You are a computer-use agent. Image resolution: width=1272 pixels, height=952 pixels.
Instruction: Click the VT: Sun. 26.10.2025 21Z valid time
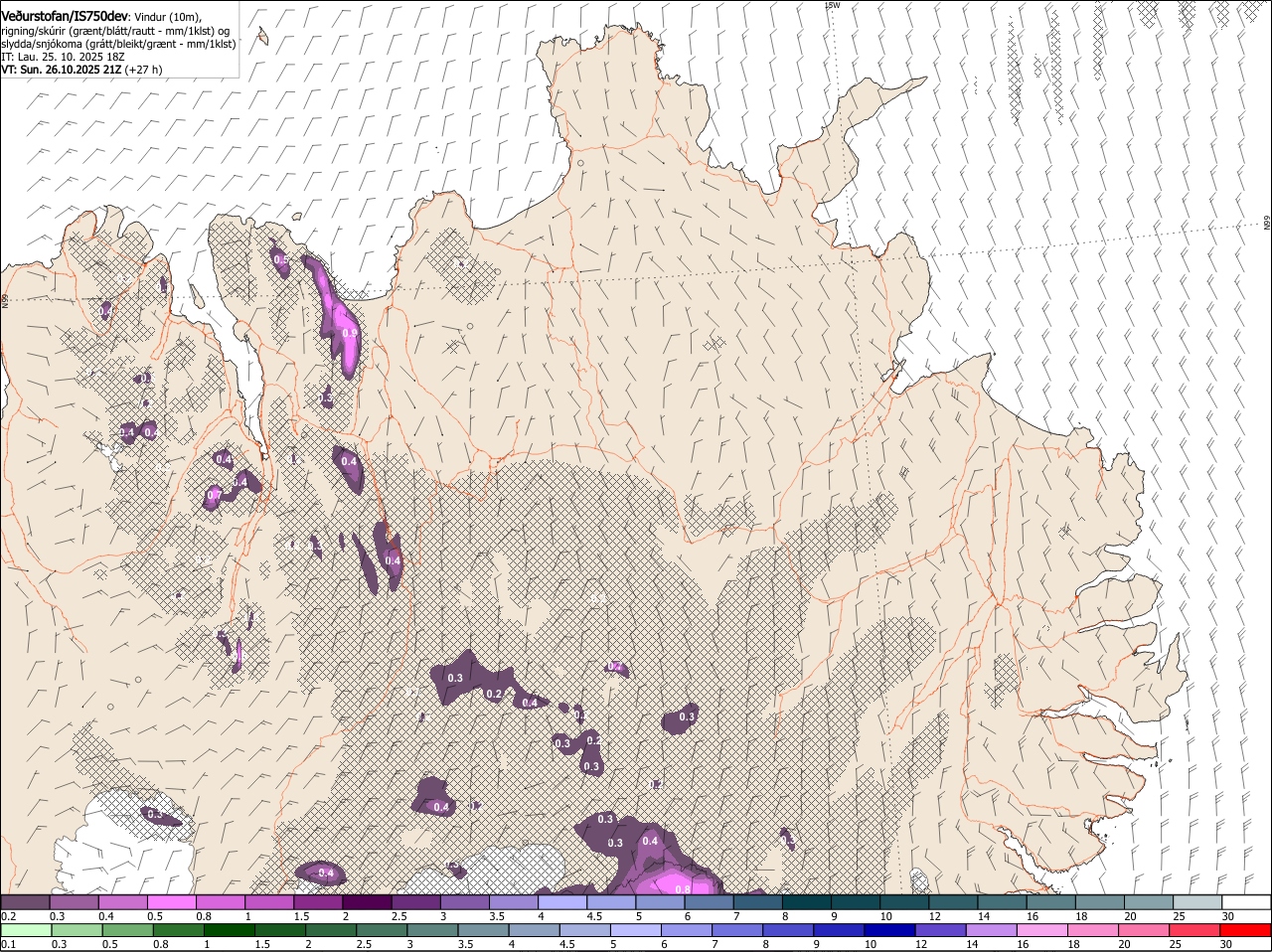pos(61,70)
